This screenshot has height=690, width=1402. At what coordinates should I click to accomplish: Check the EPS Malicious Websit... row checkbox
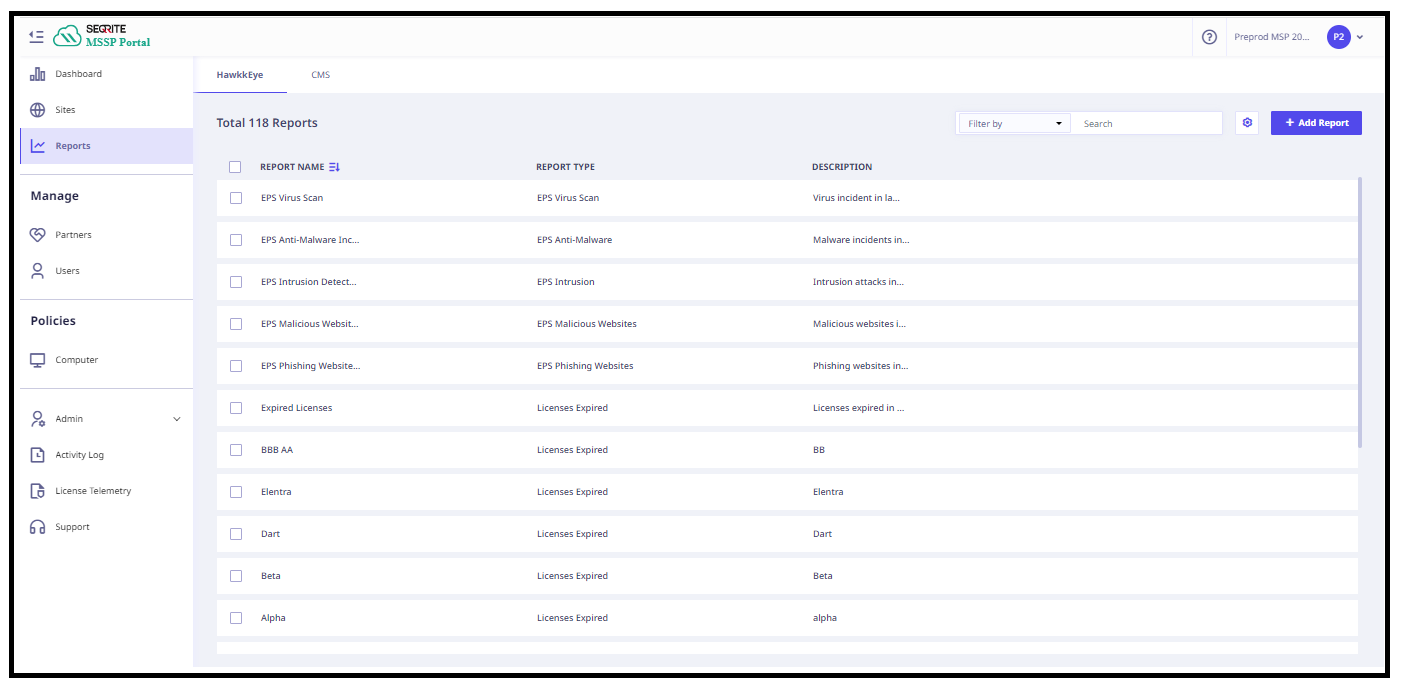[236, 324]
